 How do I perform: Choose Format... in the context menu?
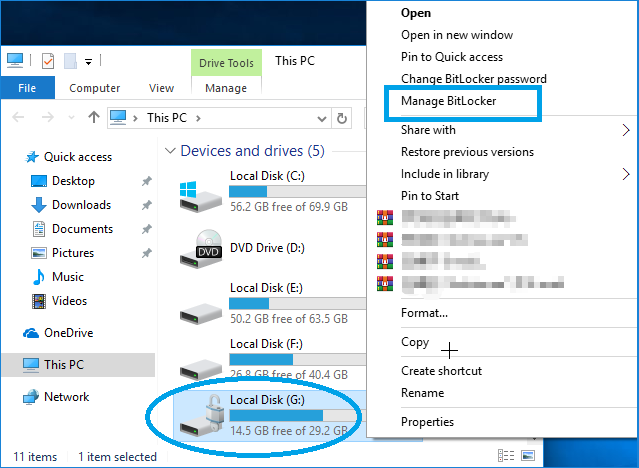(424, 313)
